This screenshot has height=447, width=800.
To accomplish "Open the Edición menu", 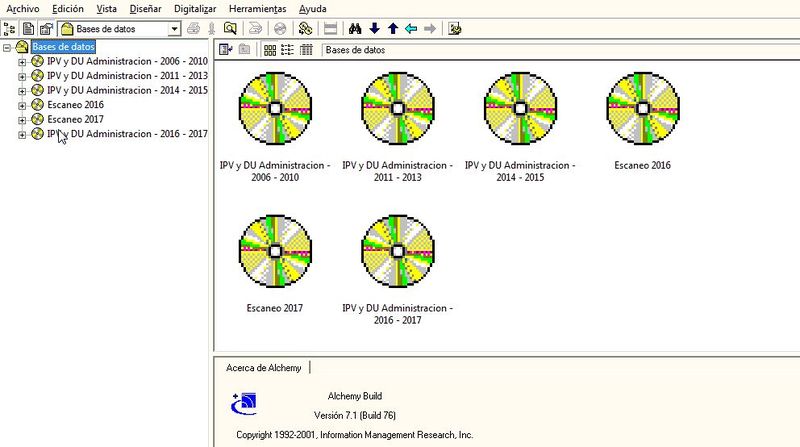I will pyautogui.click(x=67, y=9).
